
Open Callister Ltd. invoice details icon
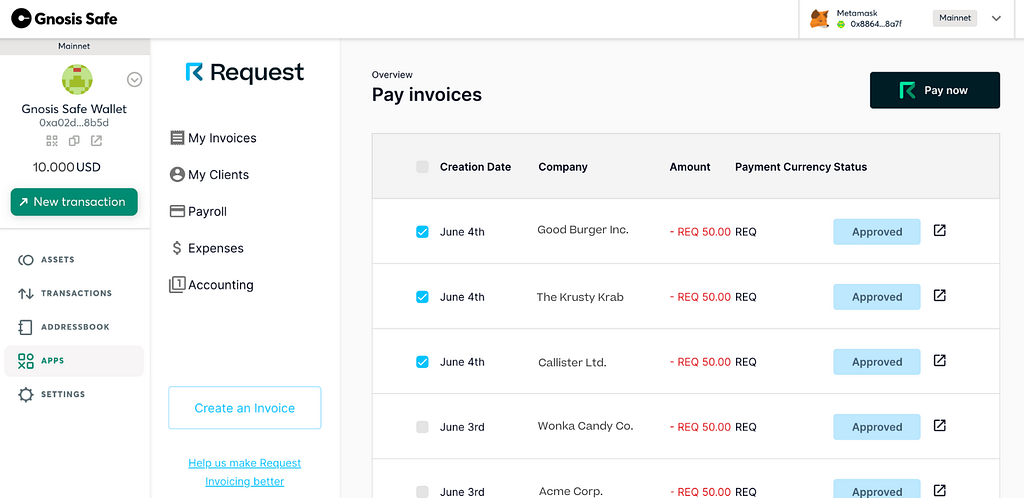[940, 360]
